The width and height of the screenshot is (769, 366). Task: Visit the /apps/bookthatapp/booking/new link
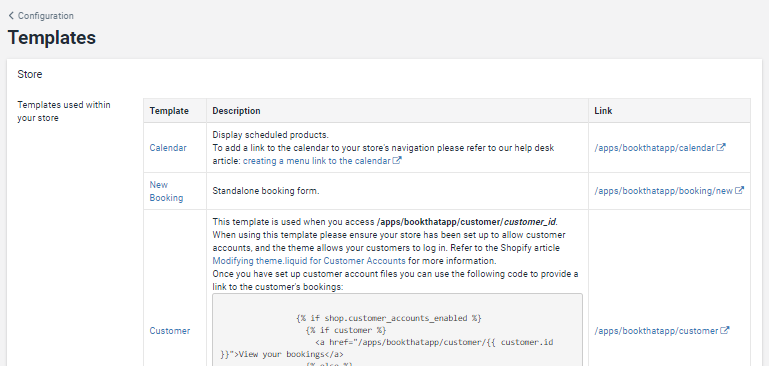pyautogui.click(x=664, y=191)
